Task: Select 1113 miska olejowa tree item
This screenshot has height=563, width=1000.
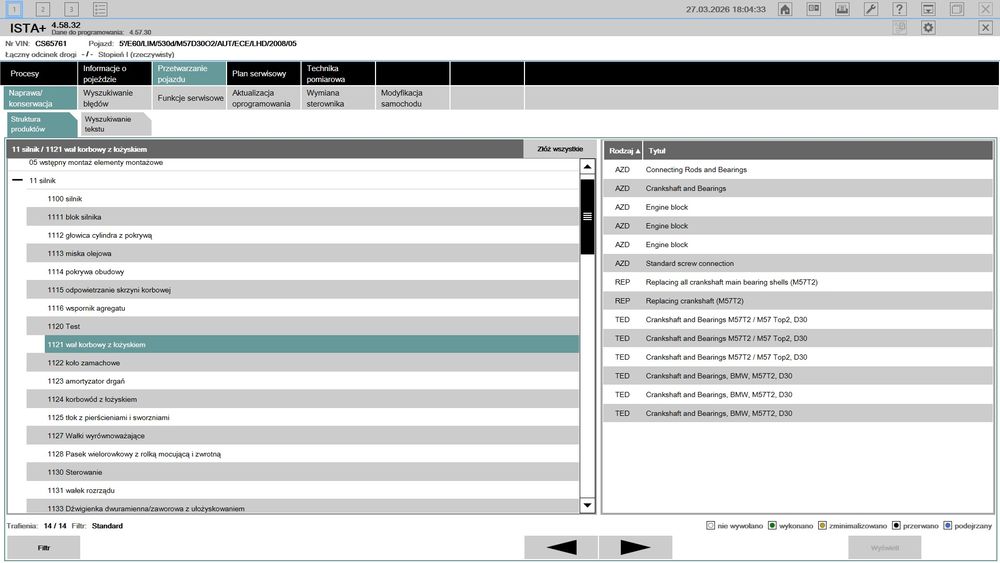Action: click(x=302, y=254)
